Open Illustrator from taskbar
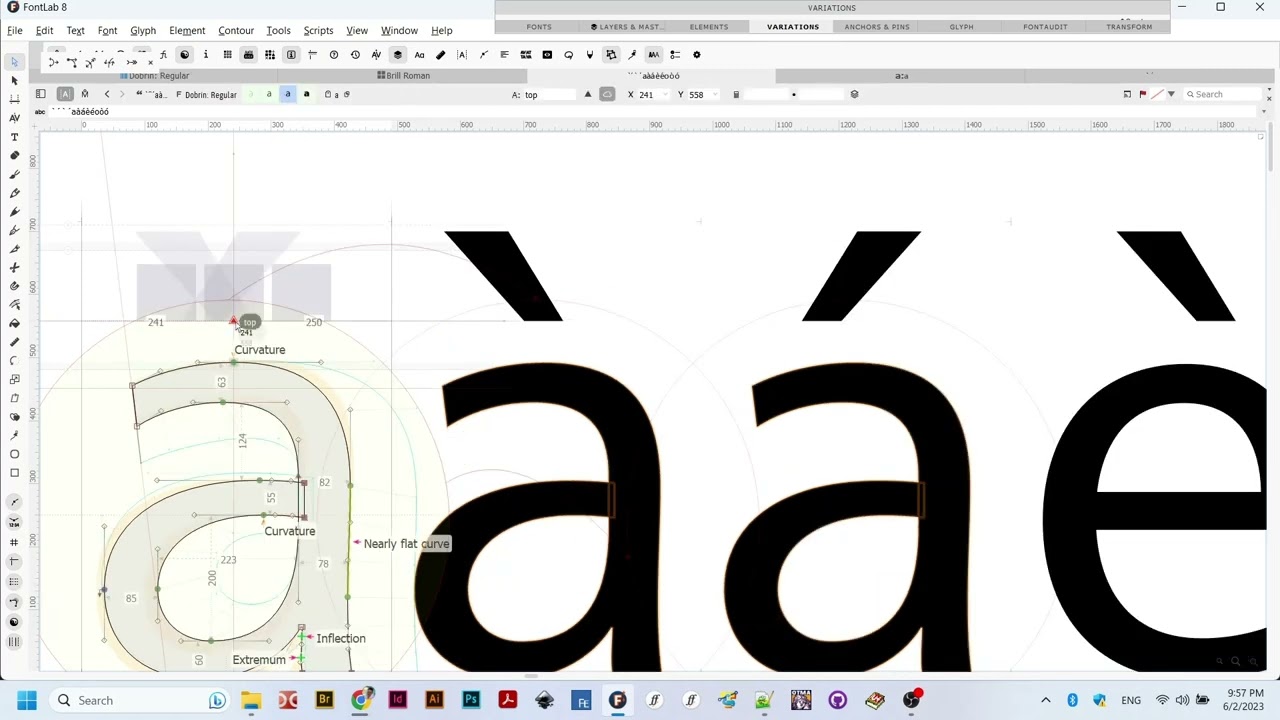The height and width of the screenshot is (720, 1280). click(x=434, y=700)
